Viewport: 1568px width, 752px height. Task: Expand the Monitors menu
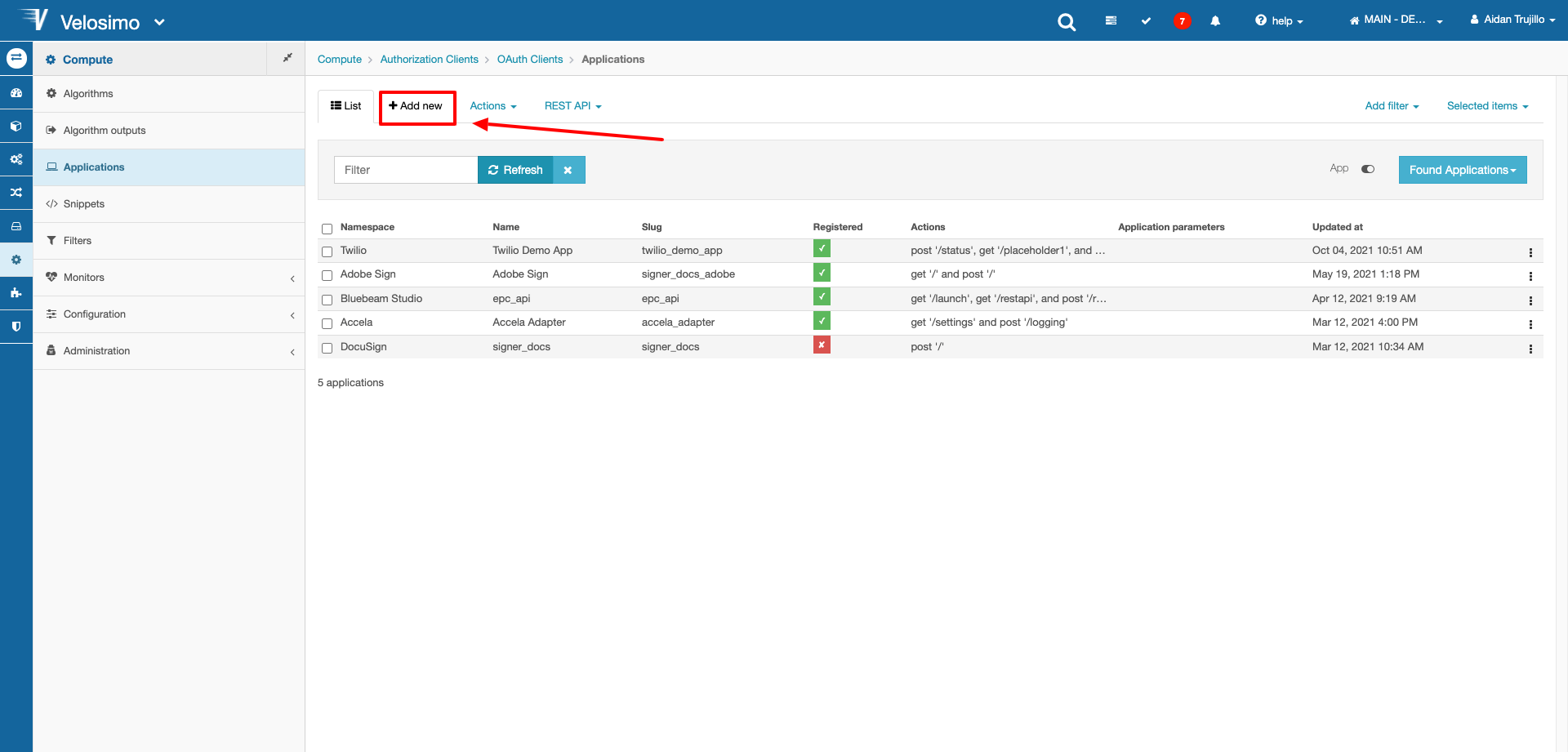coord(169,278)
